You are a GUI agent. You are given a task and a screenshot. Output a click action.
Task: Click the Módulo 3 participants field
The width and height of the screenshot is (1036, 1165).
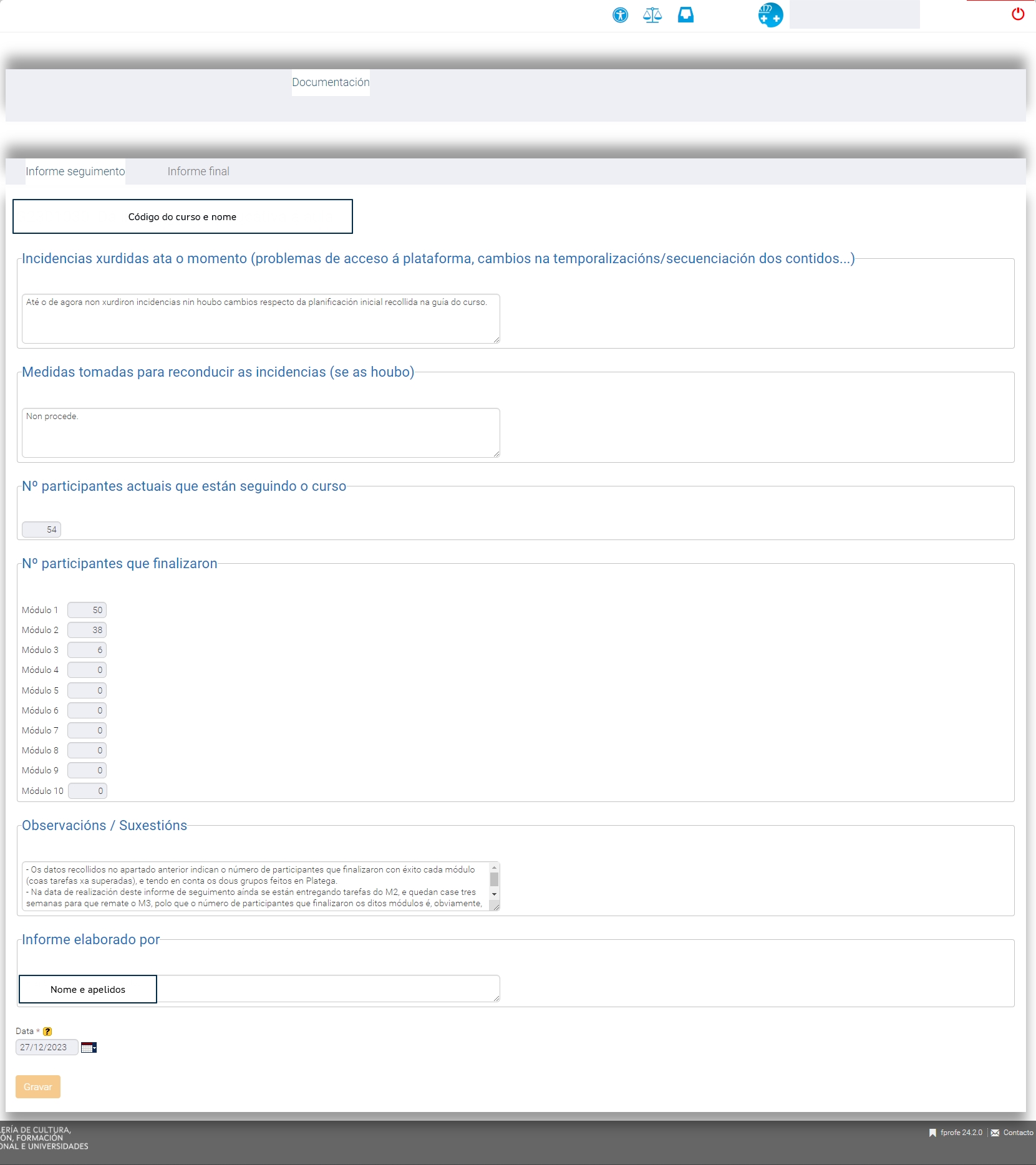click(87, 650)
